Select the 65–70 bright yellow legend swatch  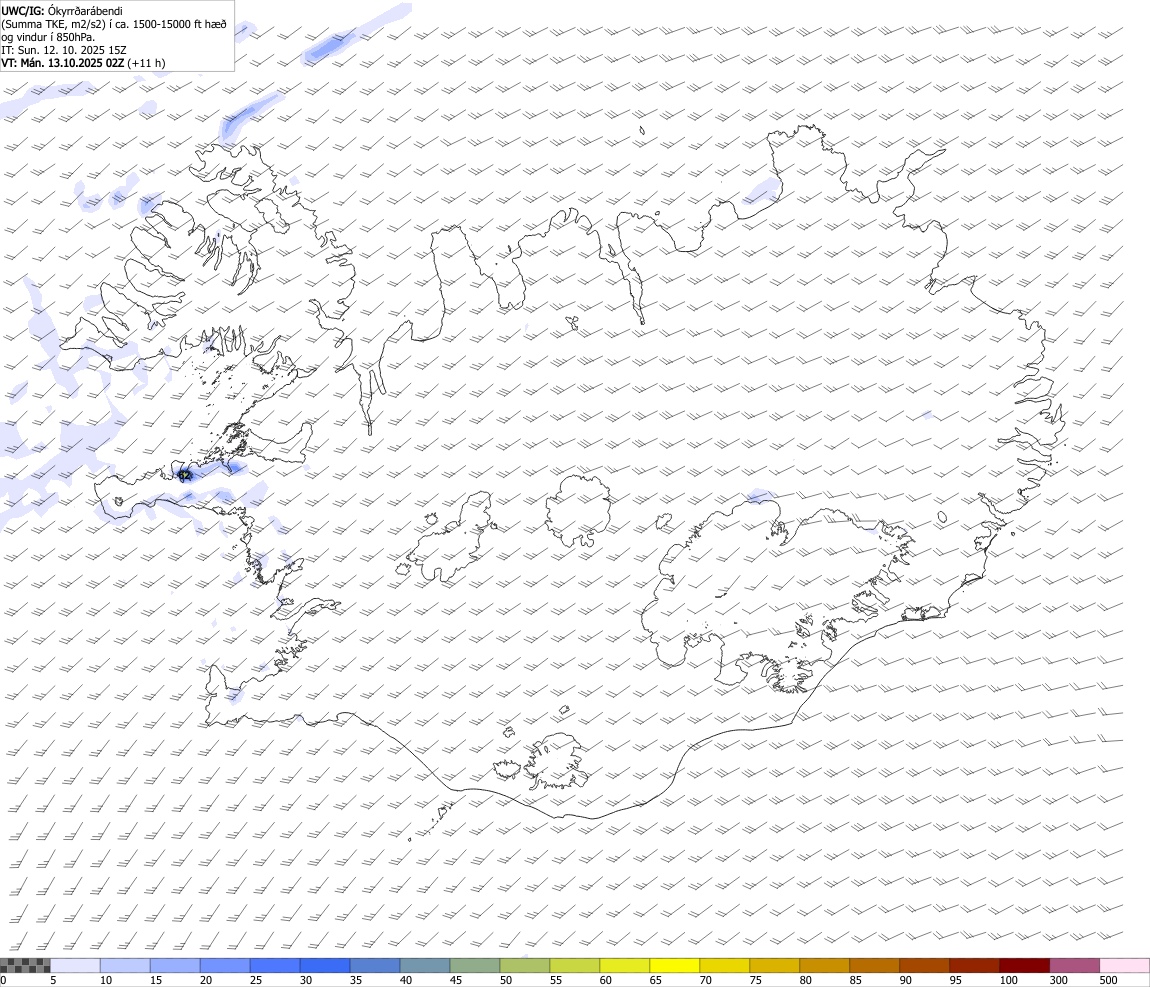click(675, 965)
